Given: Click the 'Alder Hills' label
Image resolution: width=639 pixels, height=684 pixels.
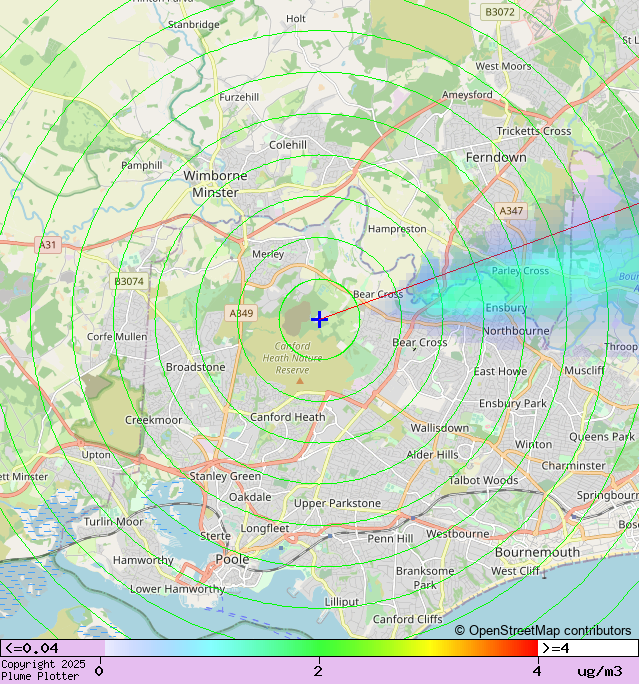Looking at the screenshot, I should 432,455.
